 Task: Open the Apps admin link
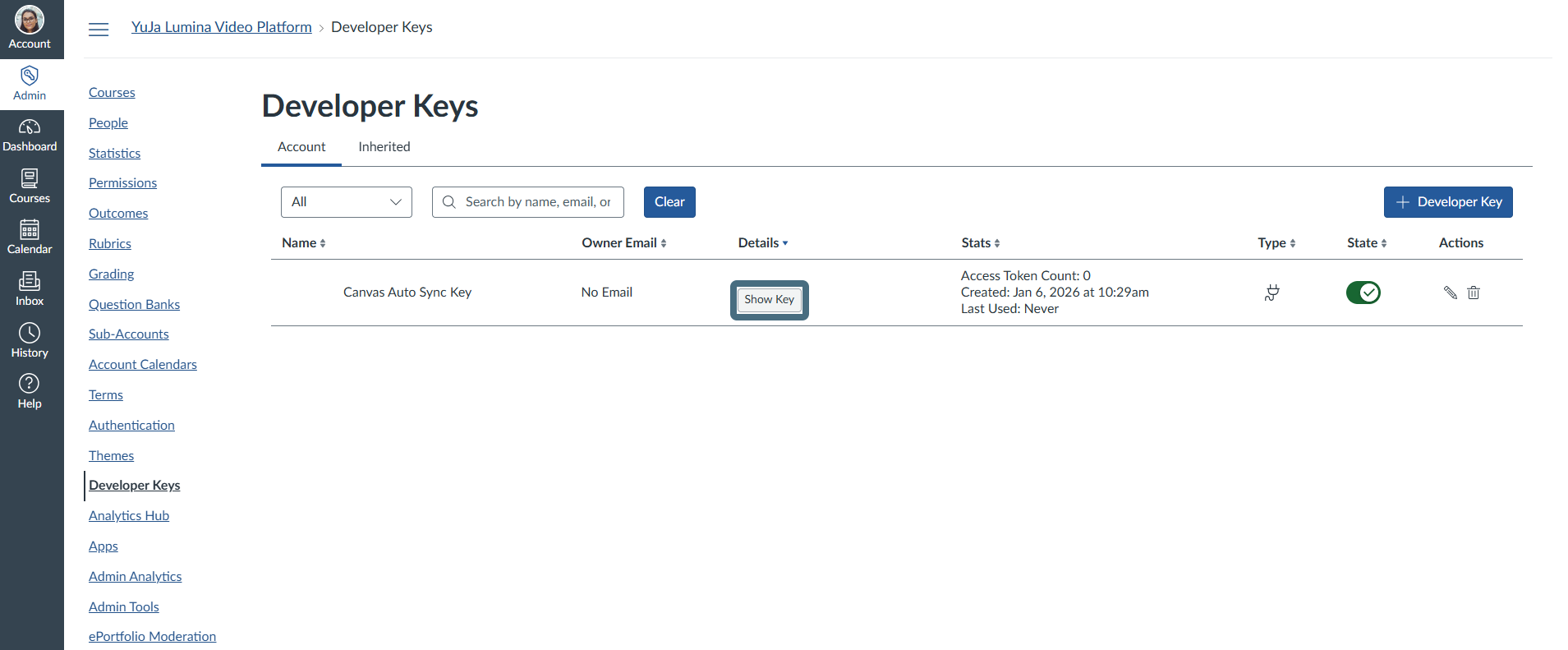(103, 546)
